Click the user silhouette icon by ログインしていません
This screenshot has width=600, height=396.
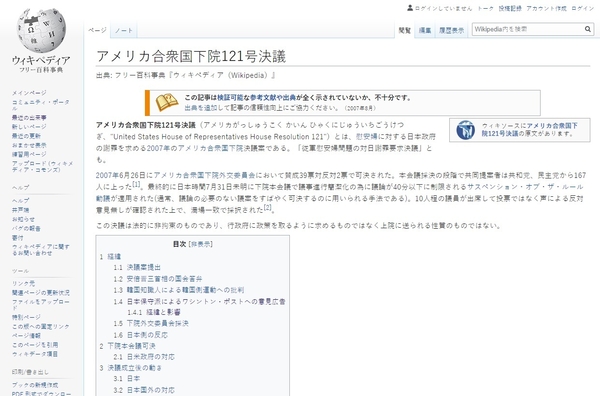(x=410, y=8)
